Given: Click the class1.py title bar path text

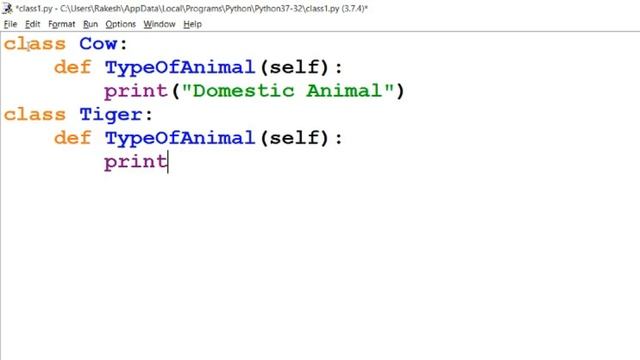Looking at the screenshot, I should pos(192,8).
